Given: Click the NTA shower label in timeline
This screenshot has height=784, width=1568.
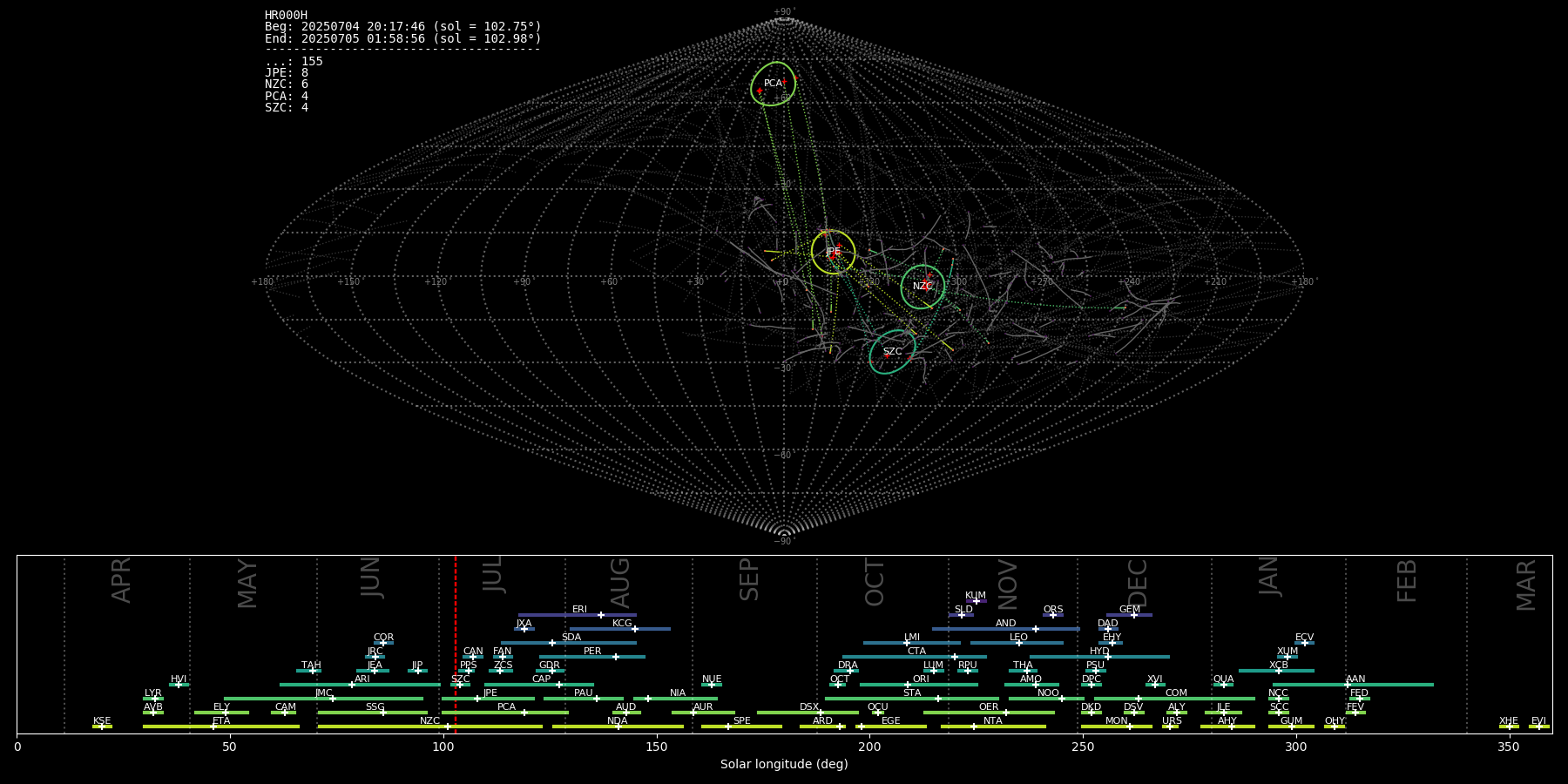Looking at the screenshot, I should click(993, 721).
